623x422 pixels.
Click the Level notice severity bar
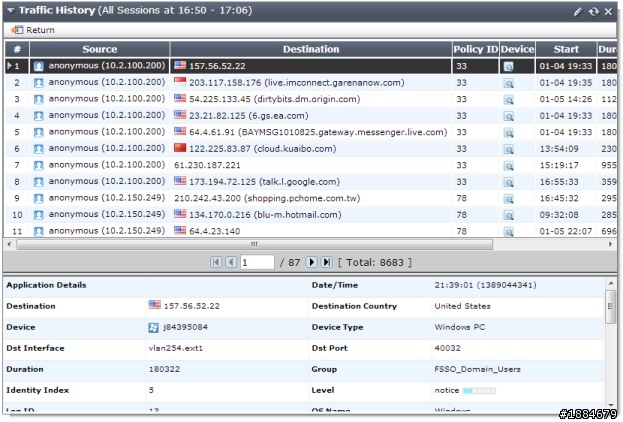[x=480, y=389]
